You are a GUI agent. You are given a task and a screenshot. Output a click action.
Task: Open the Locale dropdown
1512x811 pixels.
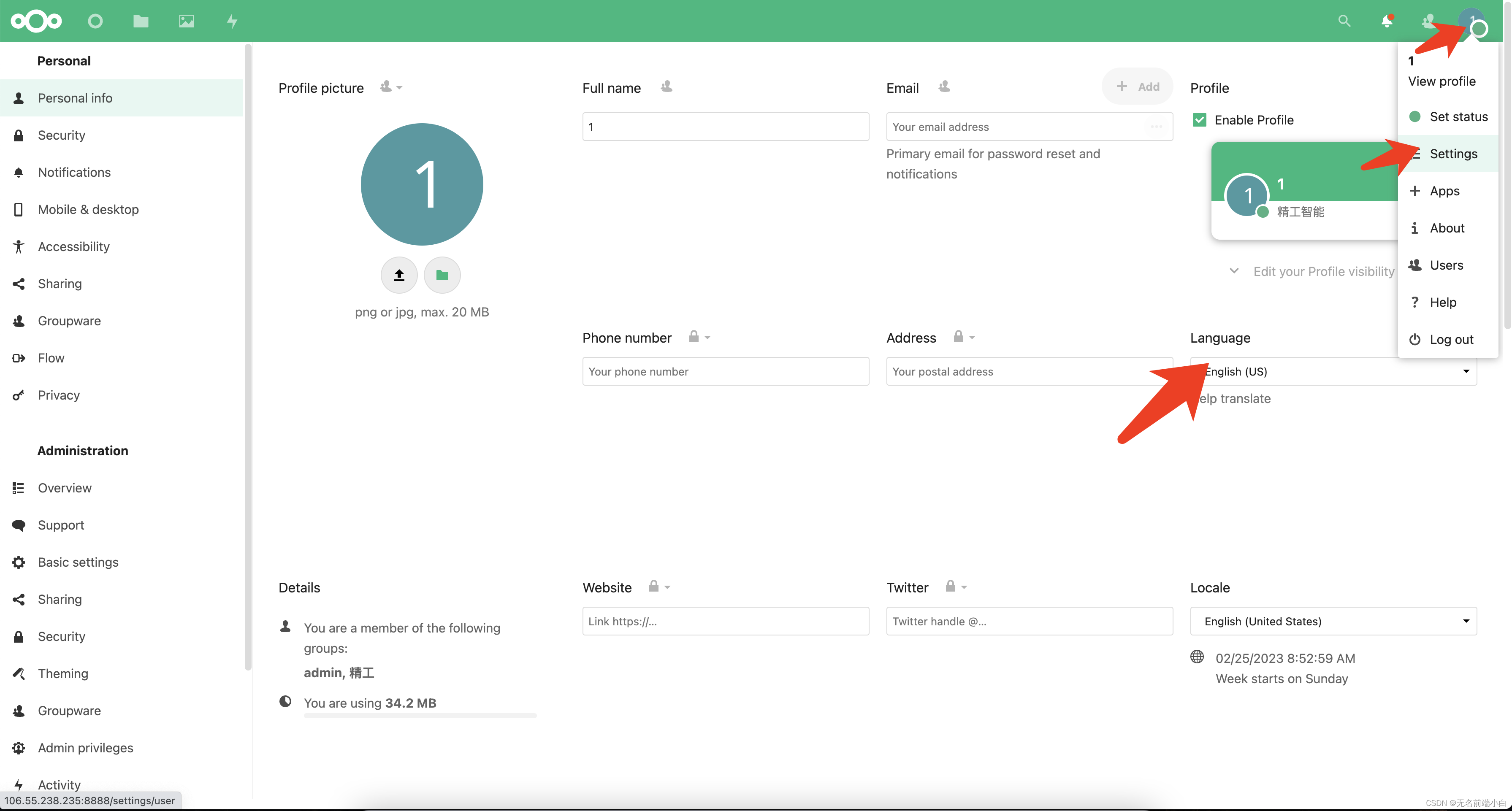1333,621
